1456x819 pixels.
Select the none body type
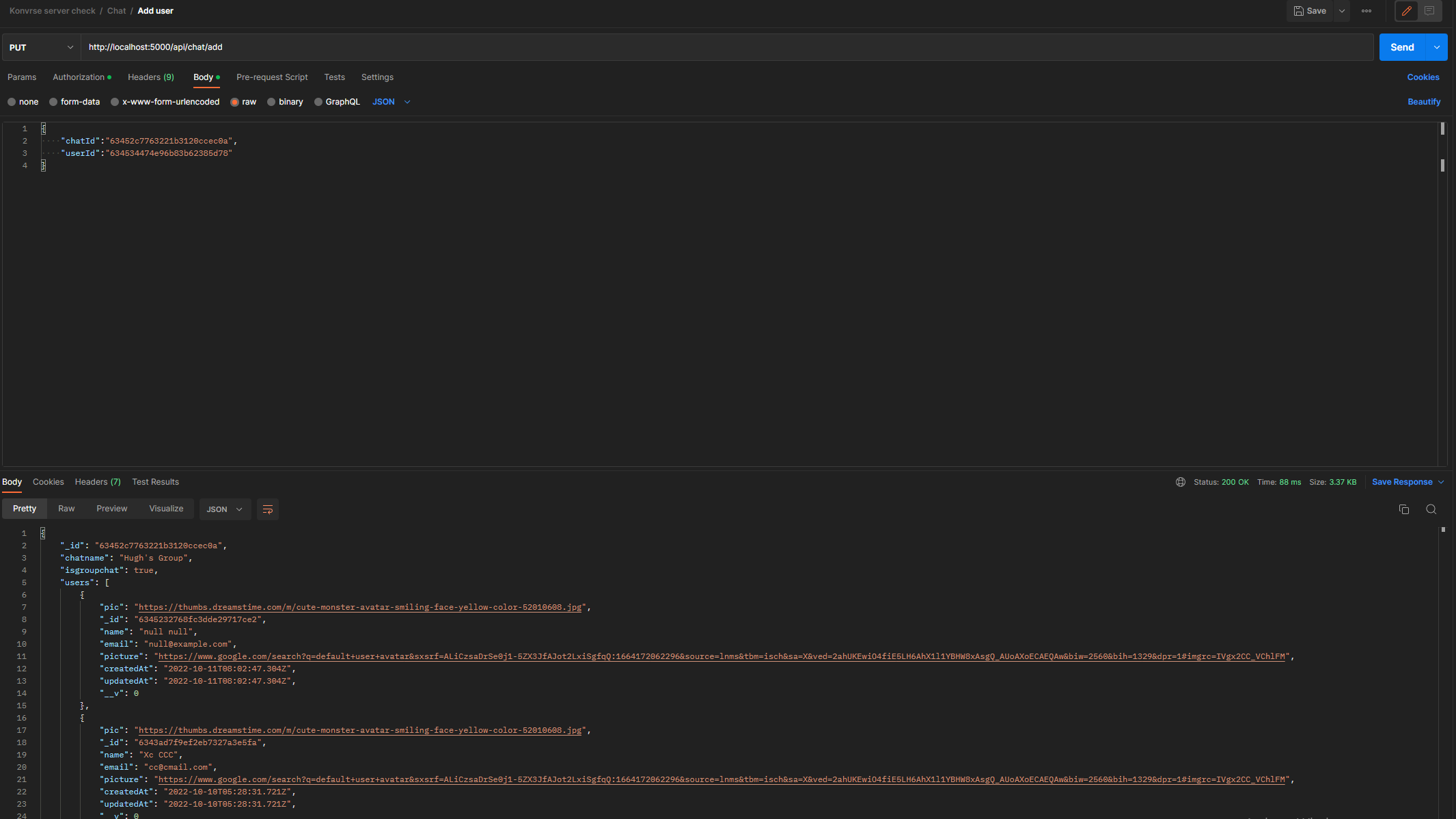pyautogui.click(x=23, y=102)
